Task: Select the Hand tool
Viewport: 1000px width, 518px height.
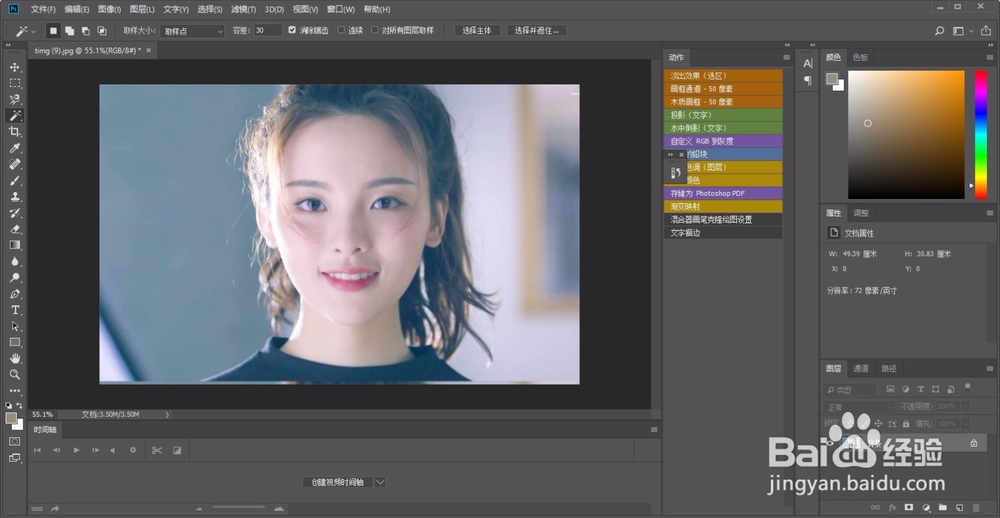Action: click(15, 359)
